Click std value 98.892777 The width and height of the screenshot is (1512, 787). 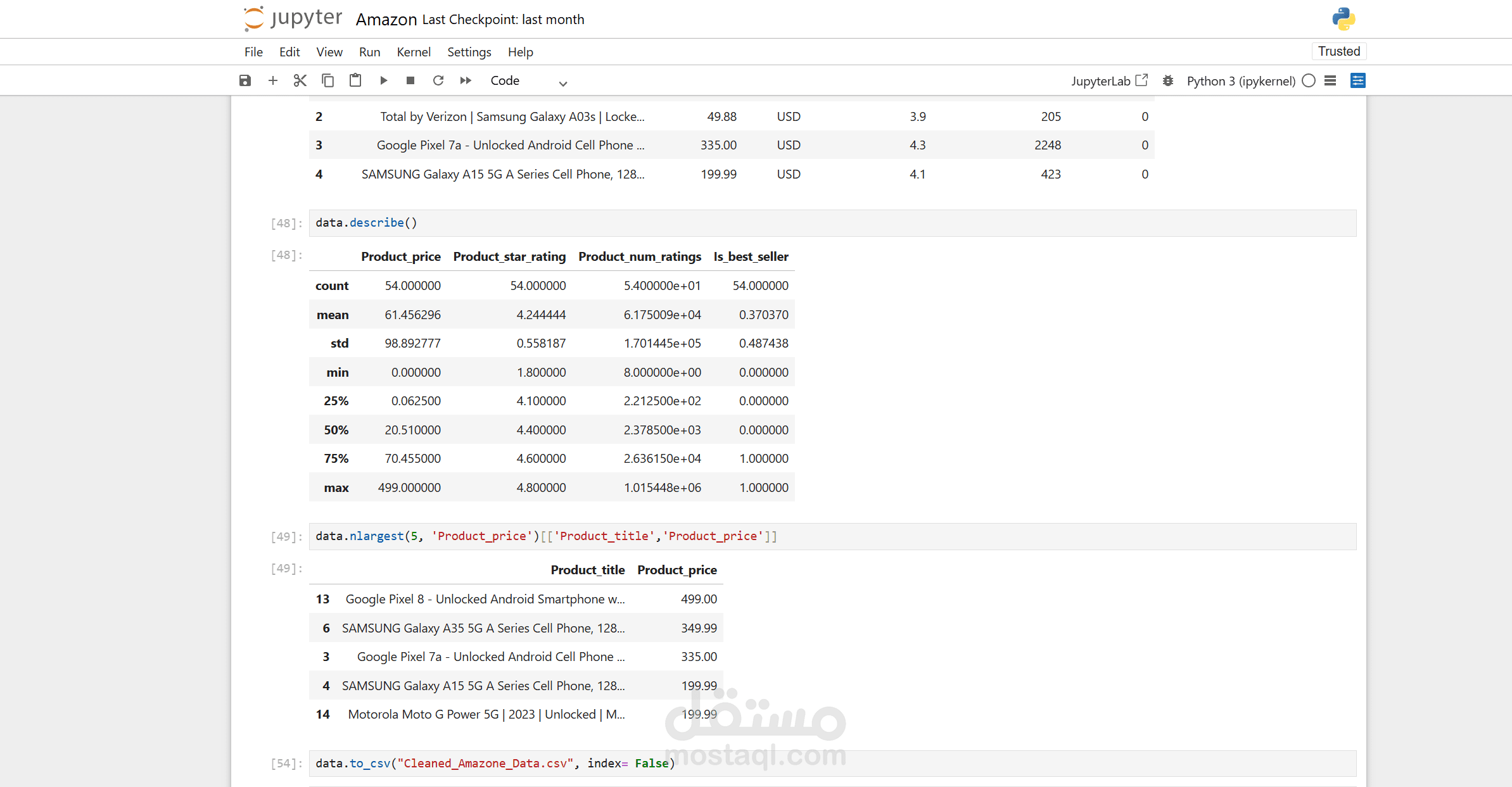412,343
